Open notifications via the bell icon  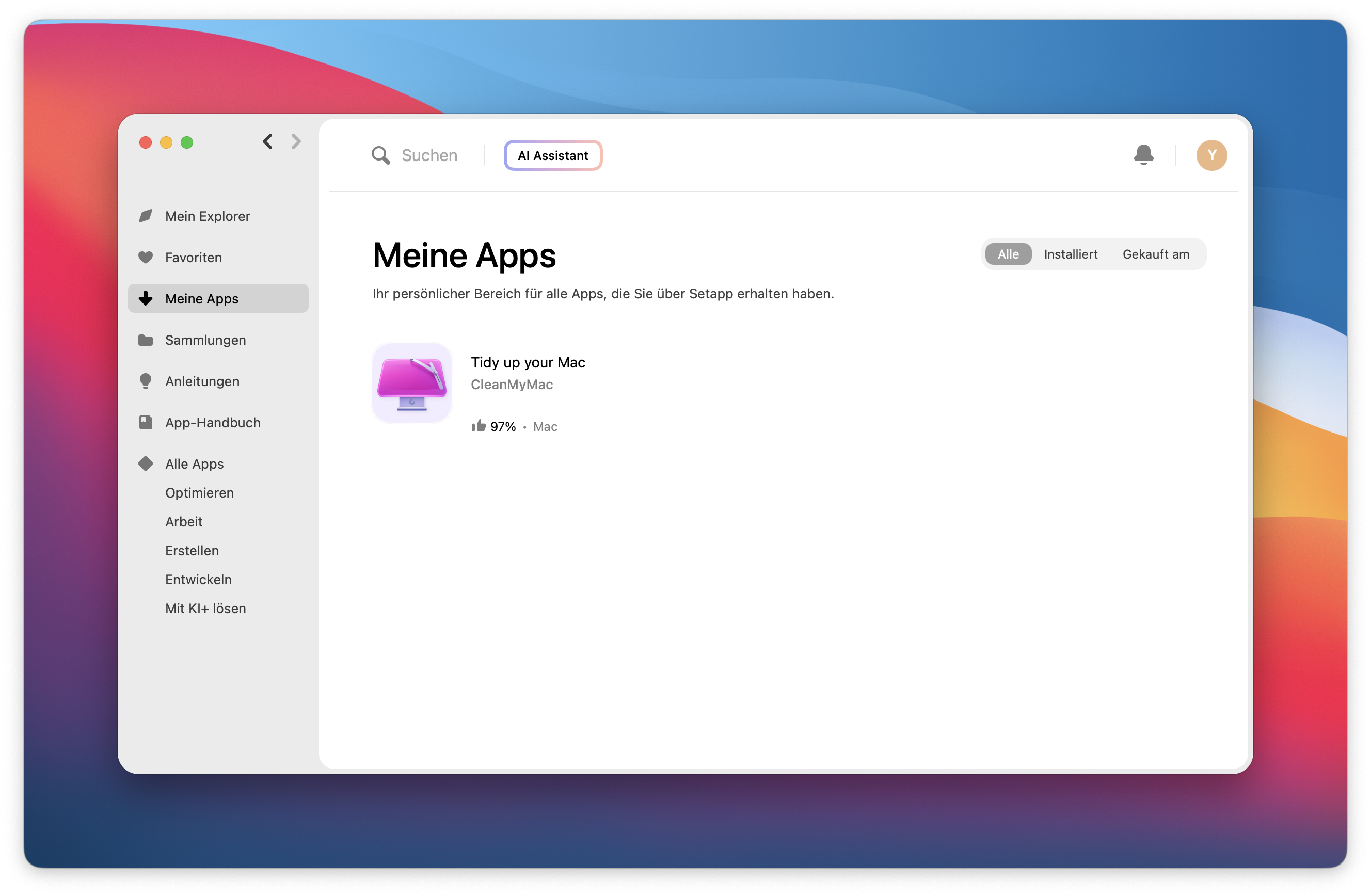[x=1143, y=155]
